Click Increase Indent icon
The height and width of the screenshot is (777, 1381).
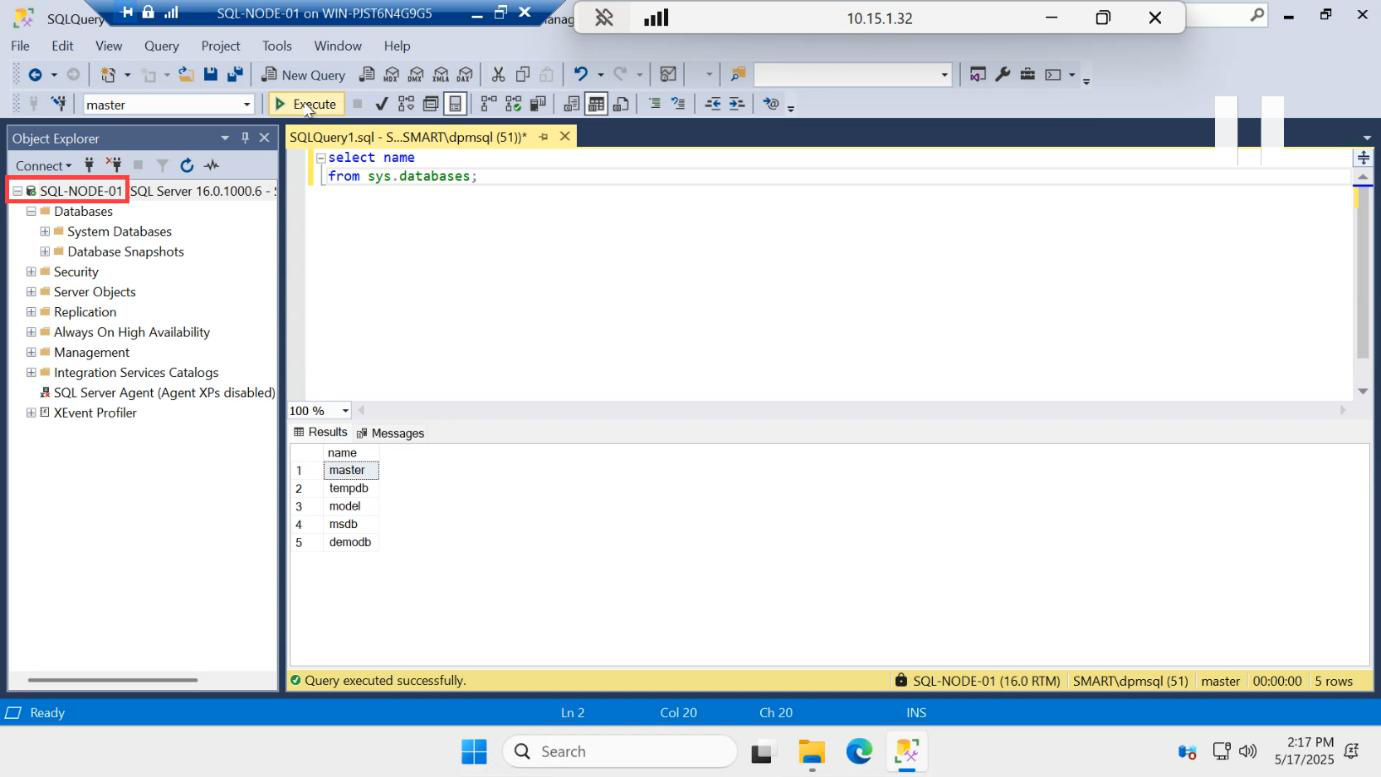pos(737,104)
